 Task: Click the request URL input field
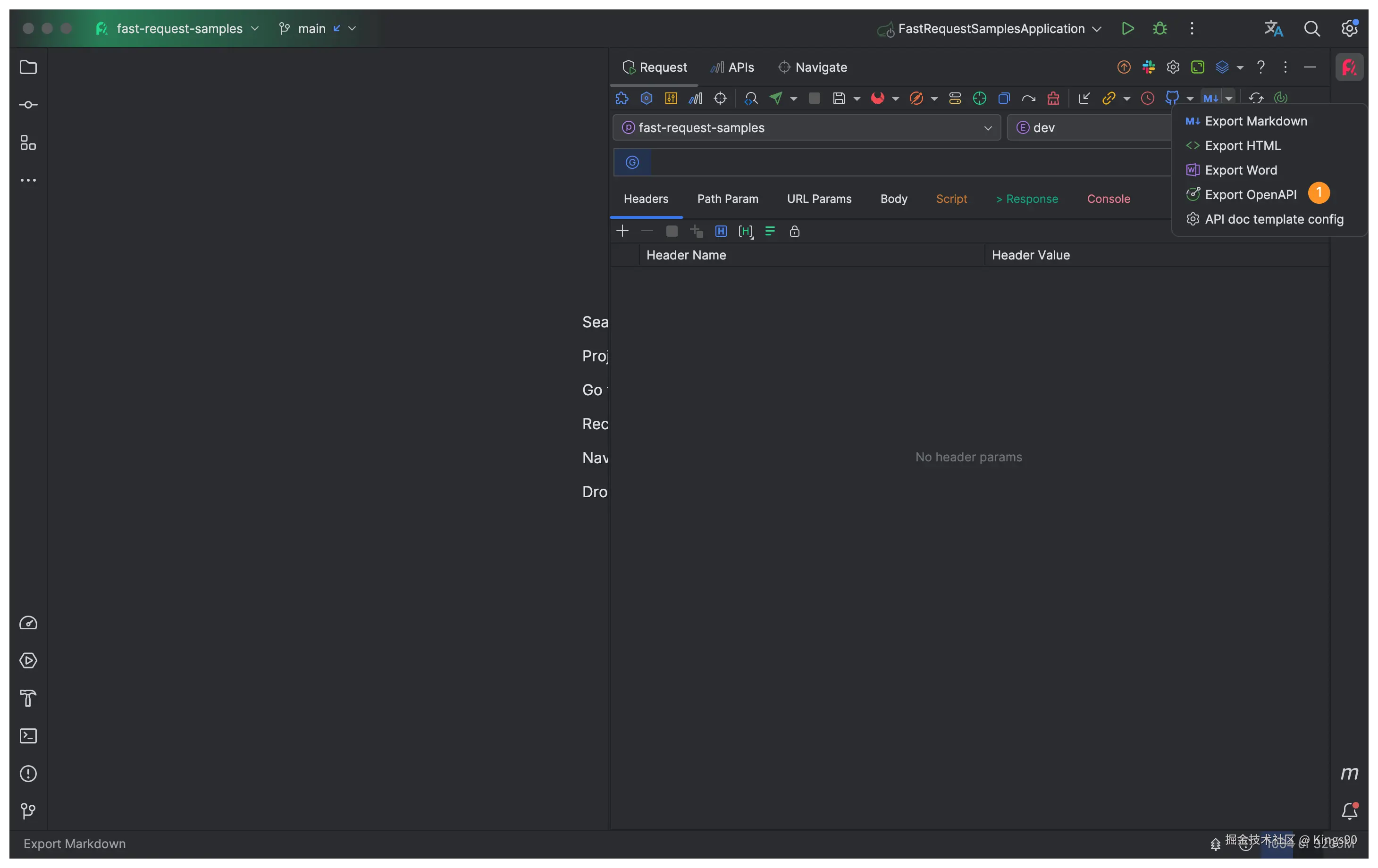(x=910, y=162)
